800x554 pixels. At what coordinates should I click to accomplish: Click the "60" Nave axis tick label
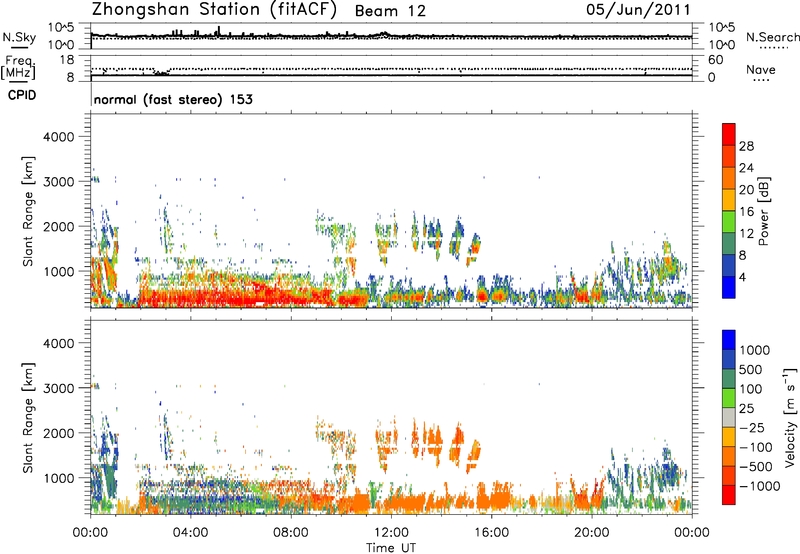click(x=715, y=60)
